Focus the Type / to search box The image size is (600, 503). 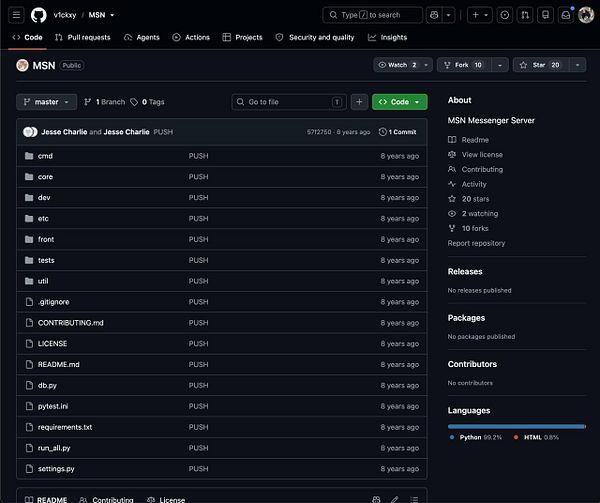pos(372,15)
